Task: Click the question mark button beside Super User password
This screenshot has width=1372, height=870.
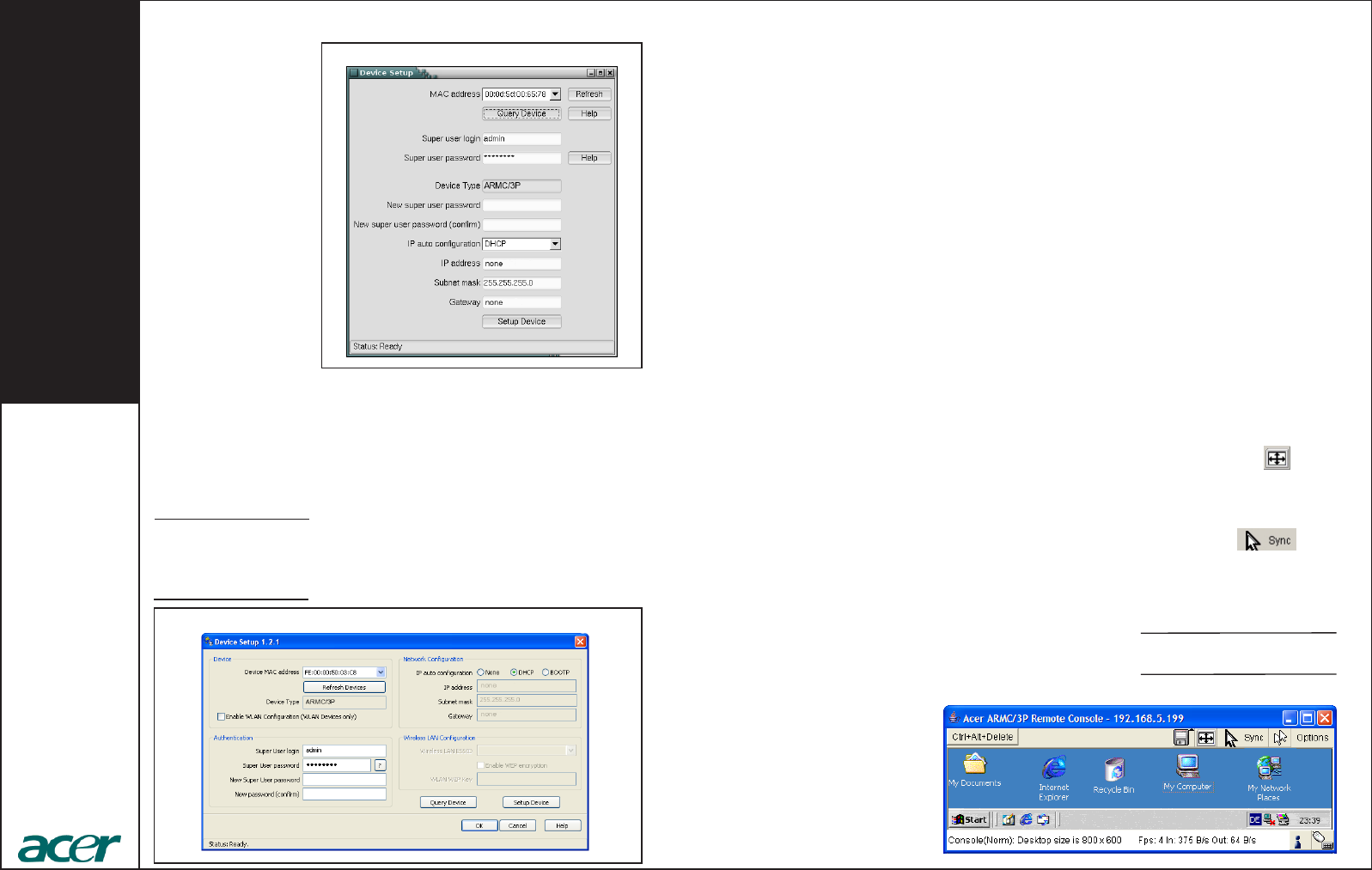Action: click(380, 765)
